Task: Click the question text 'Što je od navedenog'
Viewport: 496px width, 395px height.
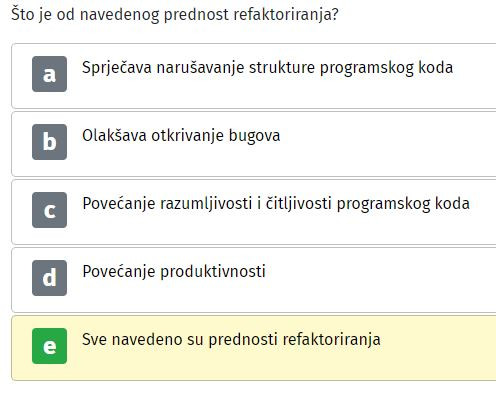Action: [85, 15]
